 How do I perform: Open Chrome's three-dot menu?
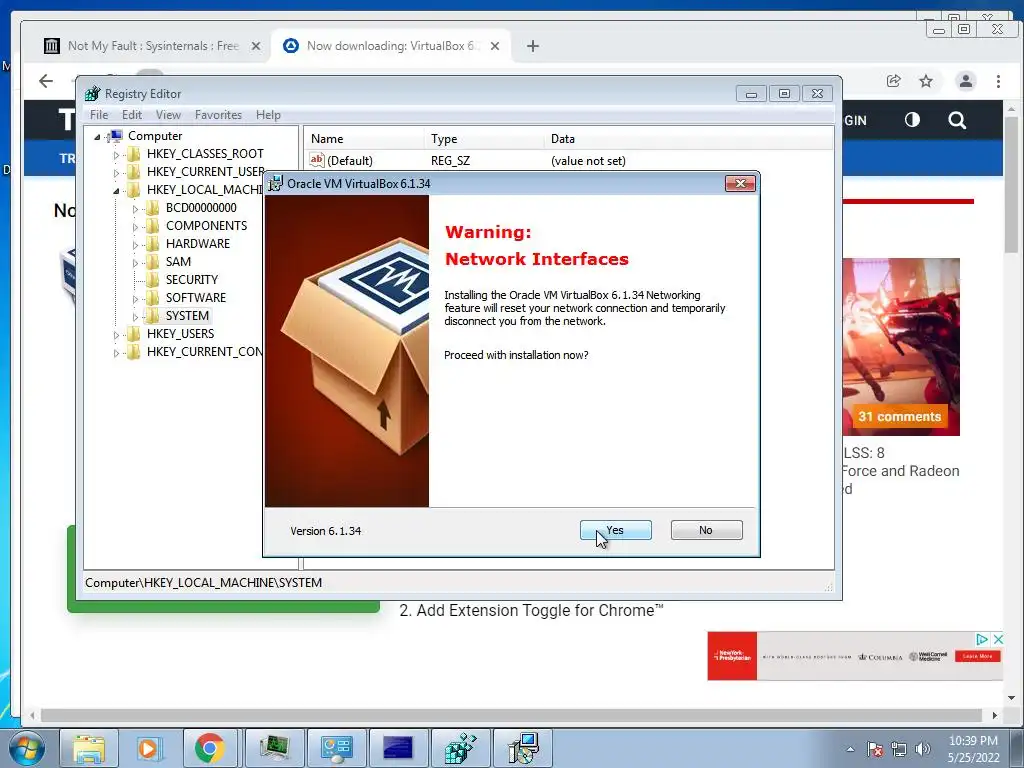(998, 81)
